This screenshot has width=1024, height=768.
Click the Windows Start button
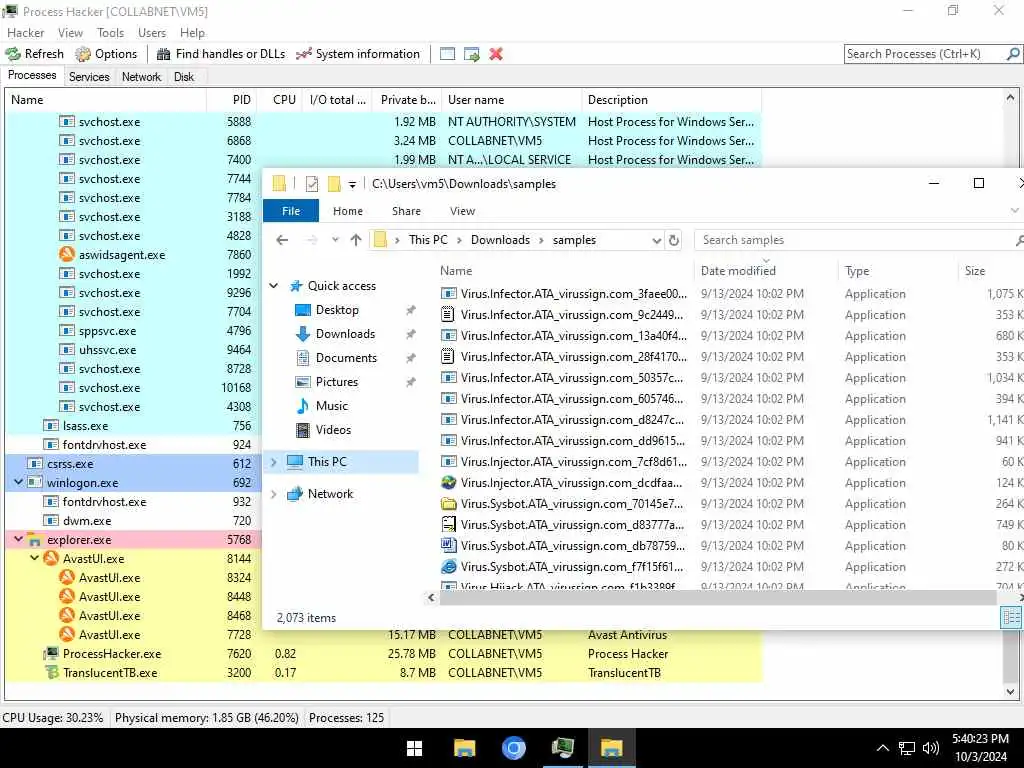[414, 748]
